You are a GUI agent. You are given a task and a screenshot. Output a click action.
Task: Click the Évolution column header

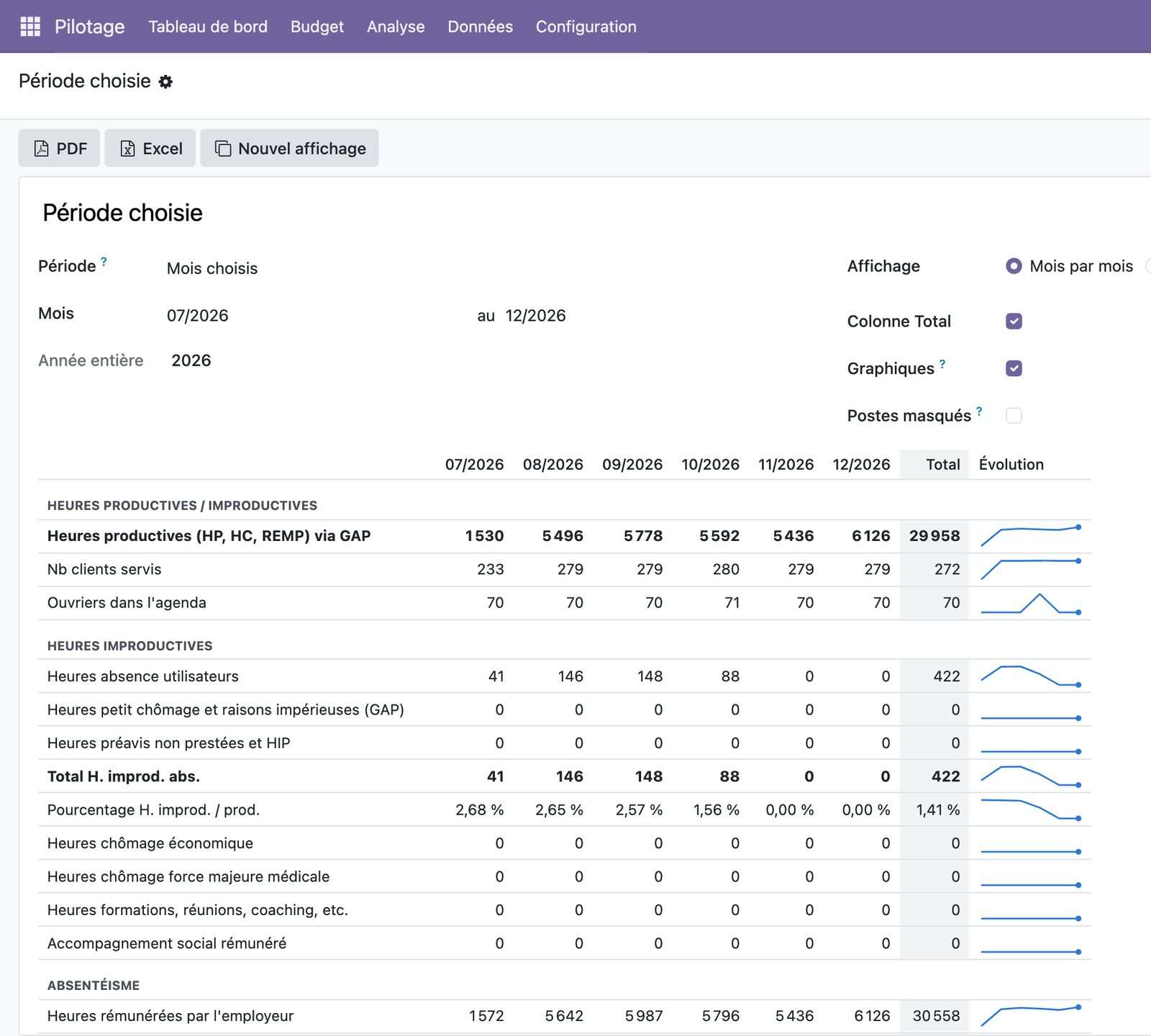(x=1011, y=465)
